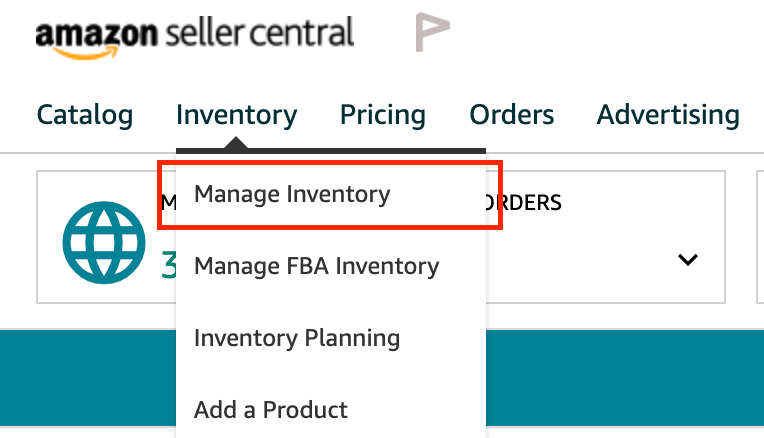Open the Orders menu
This screenshot has height=438, width=764.
coord(512,115)
